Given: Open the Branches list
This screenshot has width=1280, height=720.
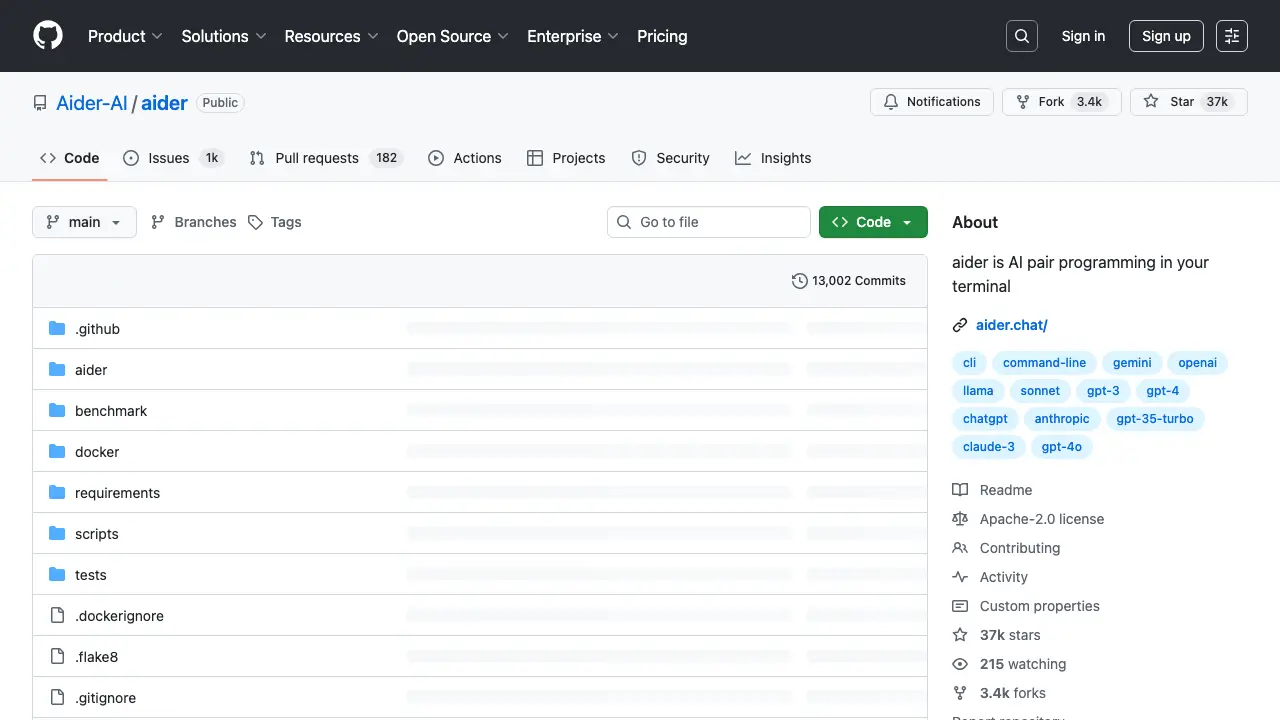Looking at the screenshot, I should point(194,222).
